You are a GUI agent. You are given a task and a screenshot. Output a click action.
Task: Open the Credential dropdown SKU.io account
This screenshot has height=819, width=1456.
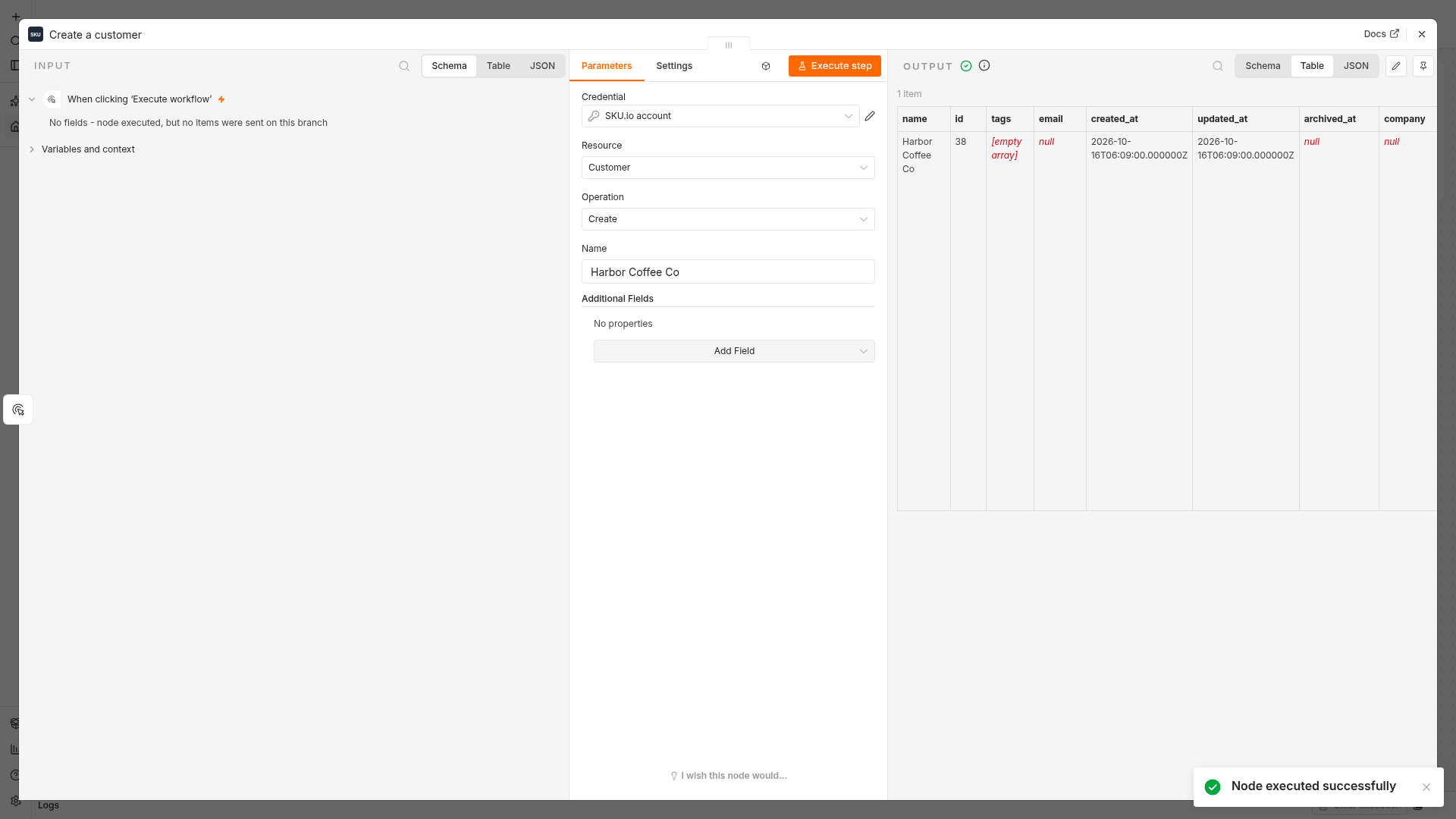tap(720, 116)
